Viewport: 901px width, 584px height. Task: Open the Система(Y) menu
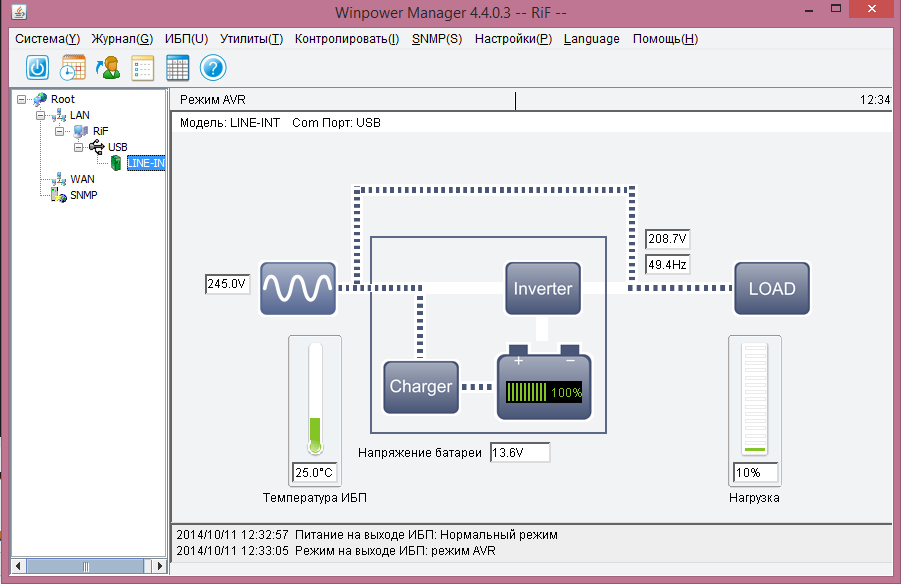click(47, 39)
